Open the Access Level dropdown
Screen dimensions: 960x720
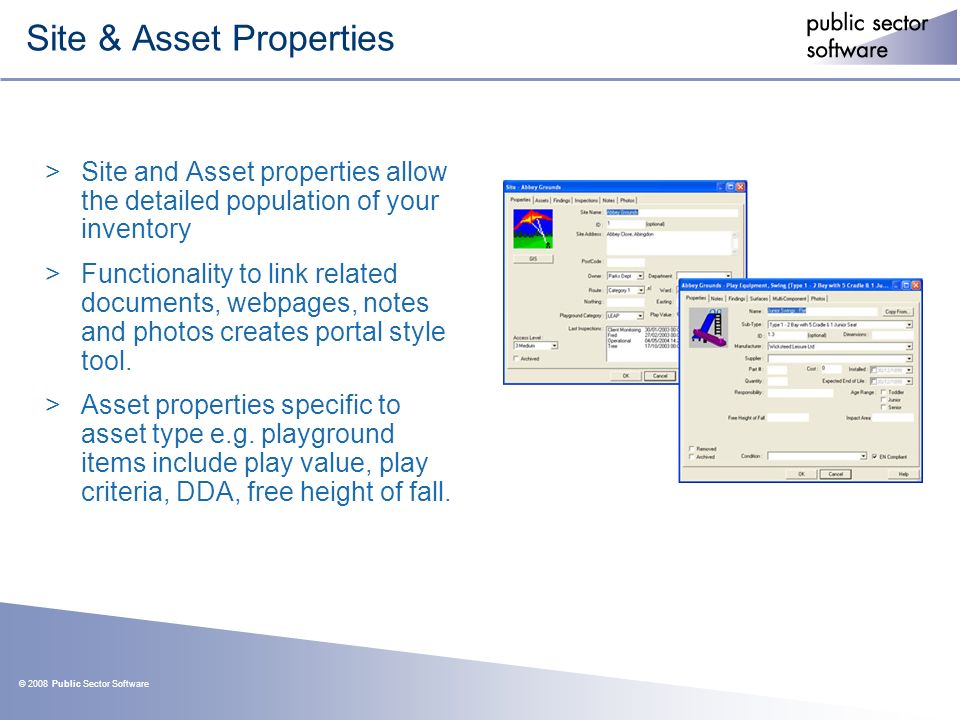[535, 345]
